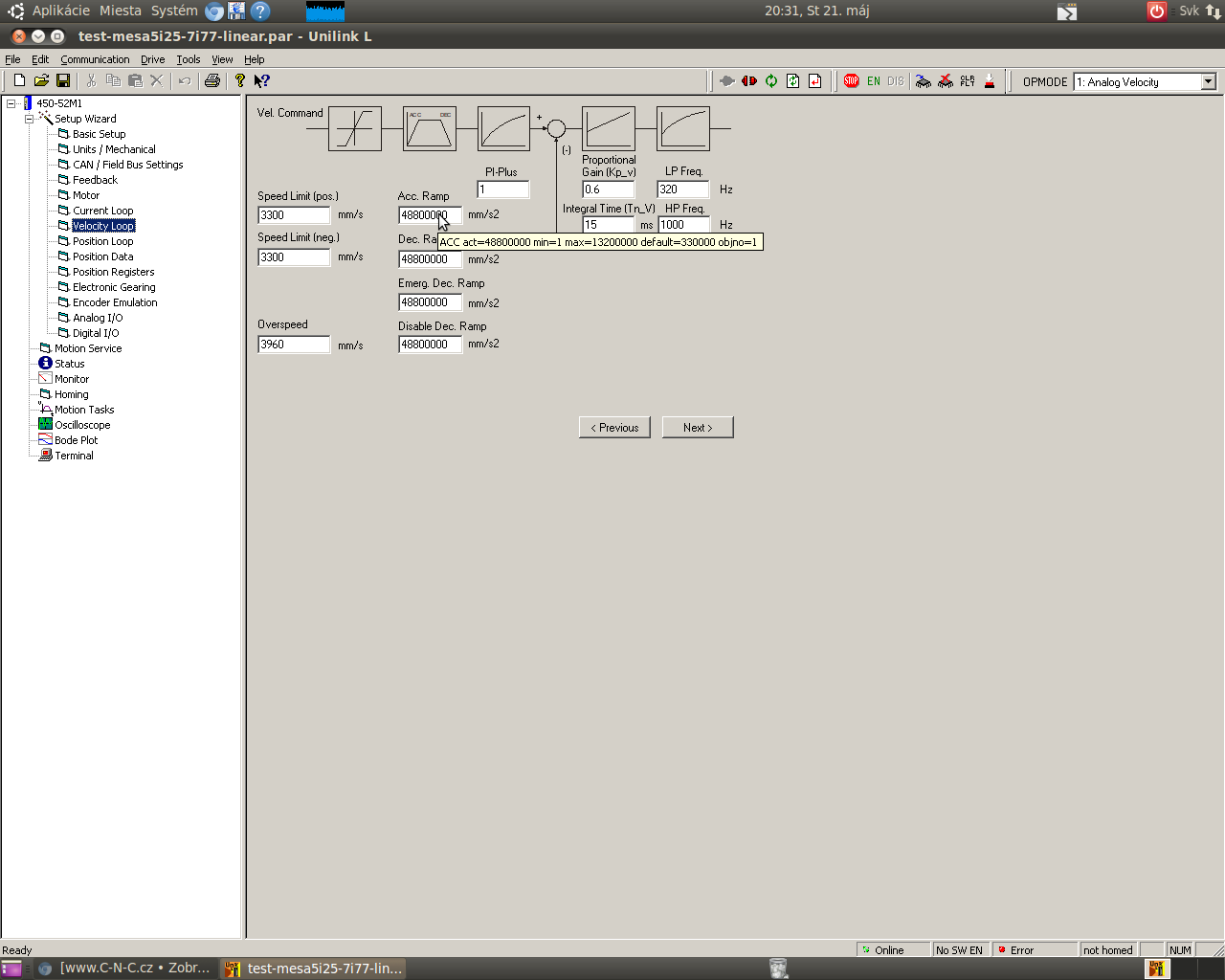Open file using the folder icon
This screenshot has width=1225, height=980.
point(41,81)
